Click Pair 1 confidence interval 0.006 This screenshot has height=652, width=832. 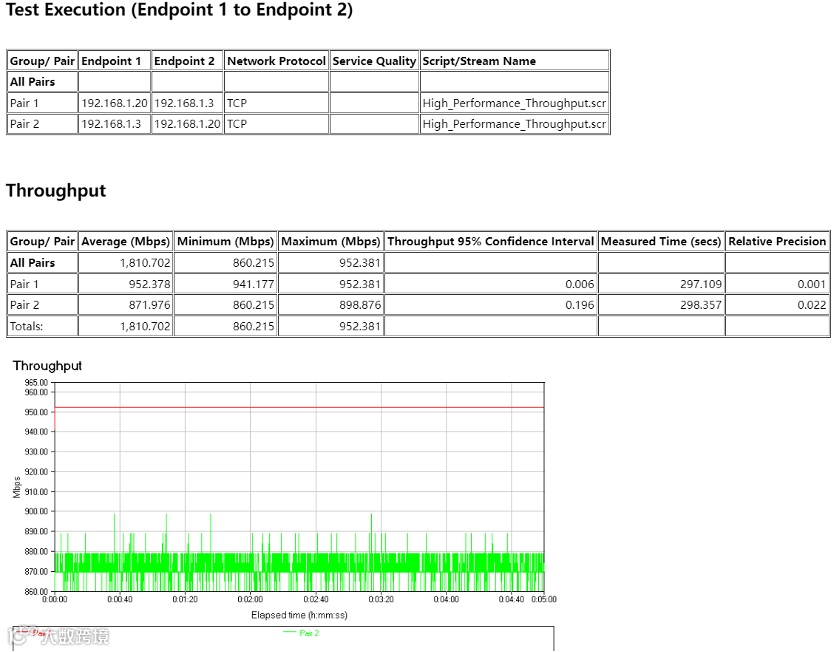coord(579,284)
